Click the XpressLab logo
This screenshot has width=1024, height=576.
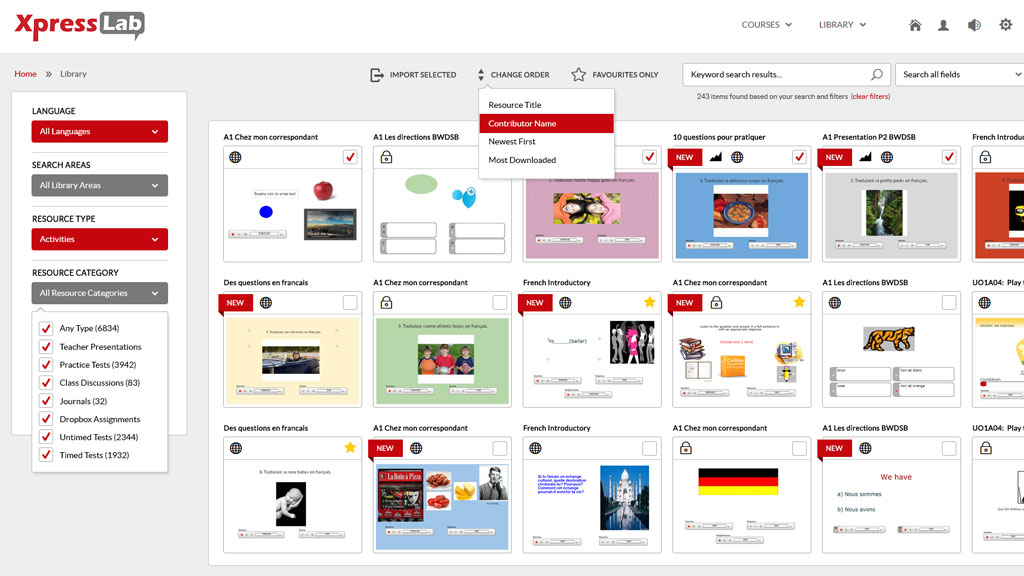pyautogui.click(x=79, y=25)
